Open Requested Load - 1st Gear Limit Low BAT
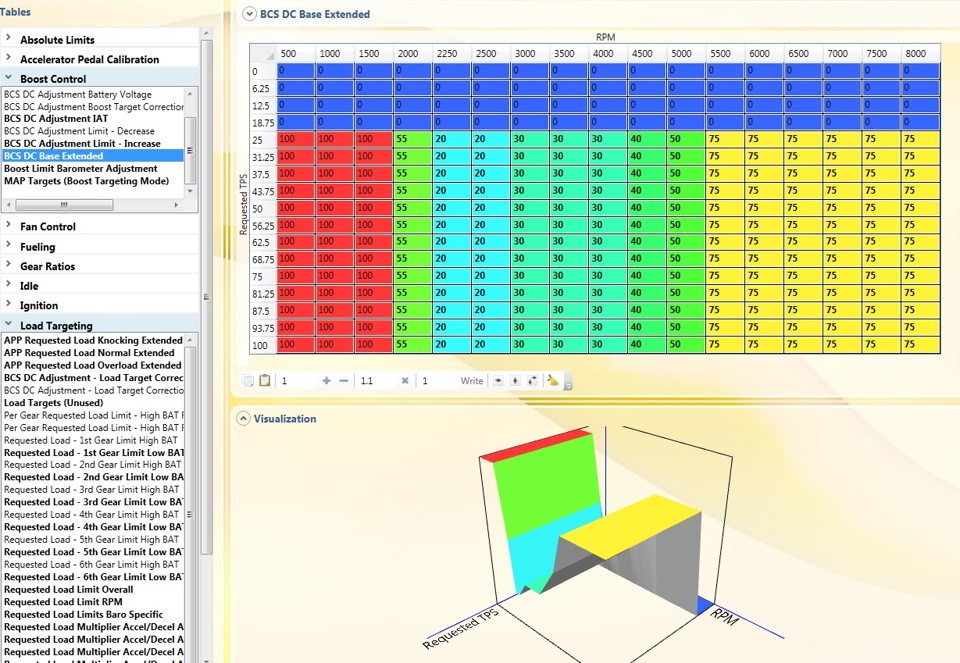The height and width of the screenshot is (663, 960). coord(93,452)
